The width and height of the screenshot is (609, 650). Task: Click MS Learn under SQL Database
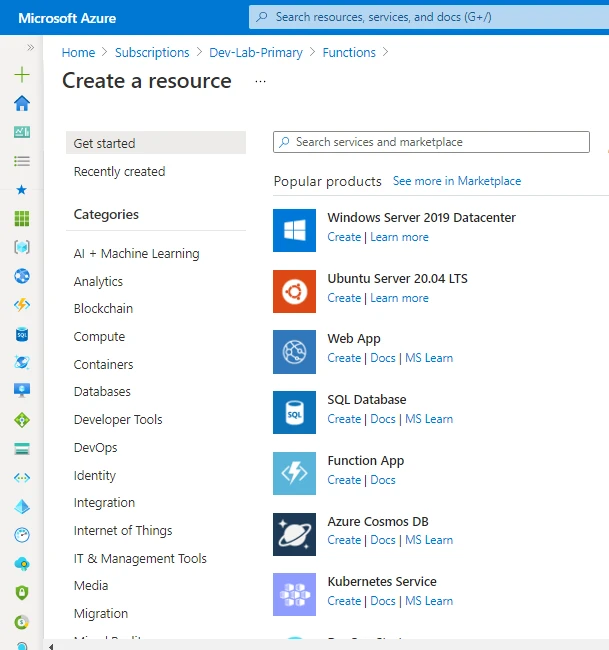click(x=429, y=419)
